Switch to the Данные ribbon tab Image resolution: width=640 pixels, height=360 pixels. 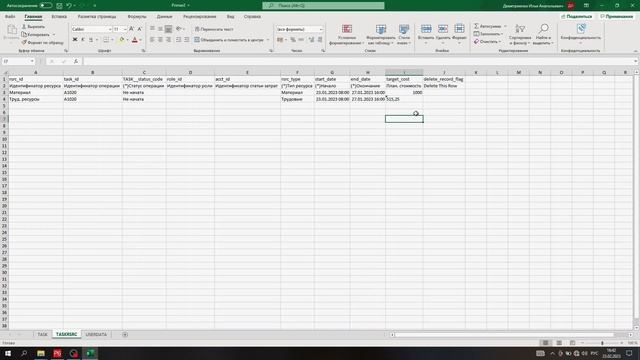pos(164,17)
